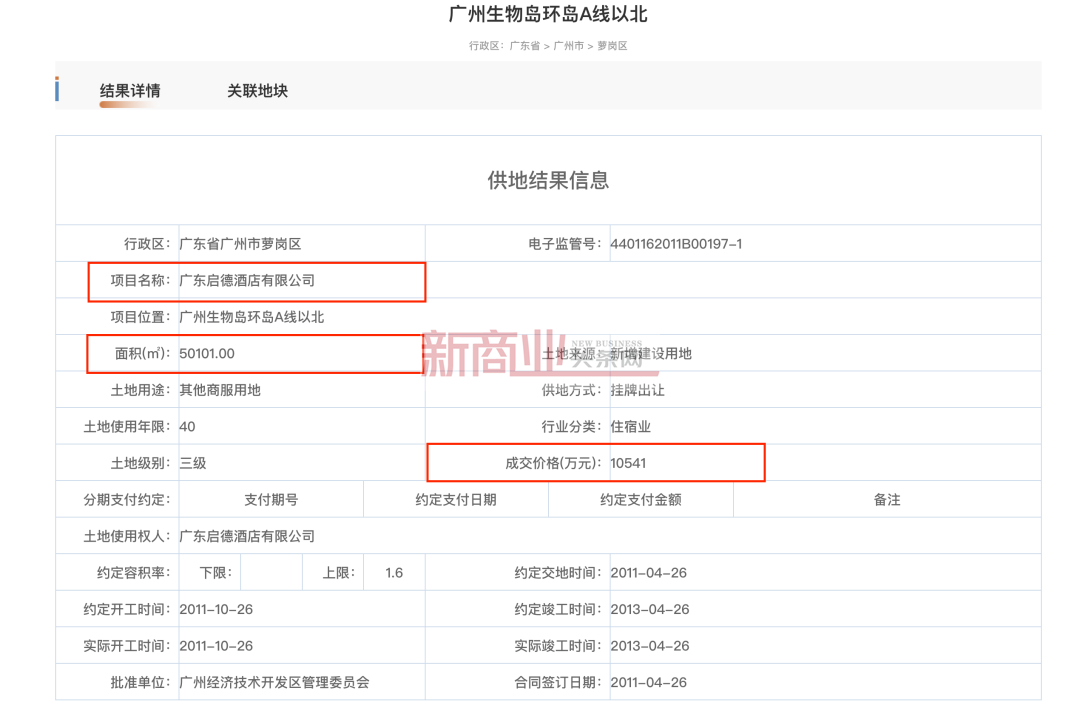
Task: Select 合同签订日期 date 2011-04-26
Action: (649, 682)
